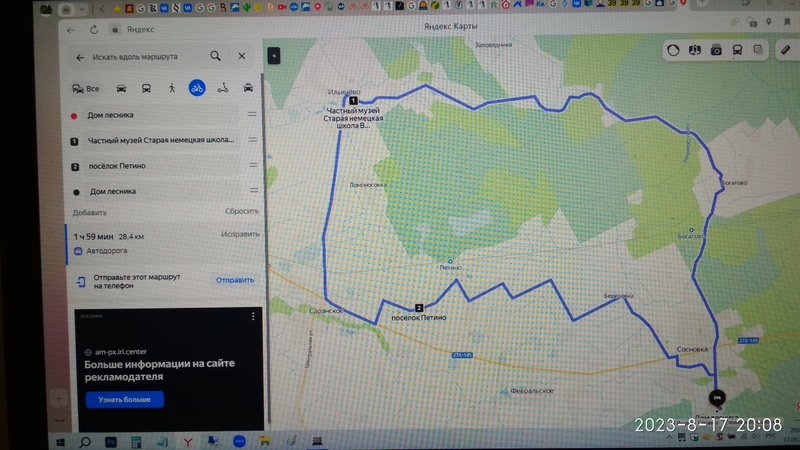
Task: Select the bicycle route mode
Action: [197, 88]
